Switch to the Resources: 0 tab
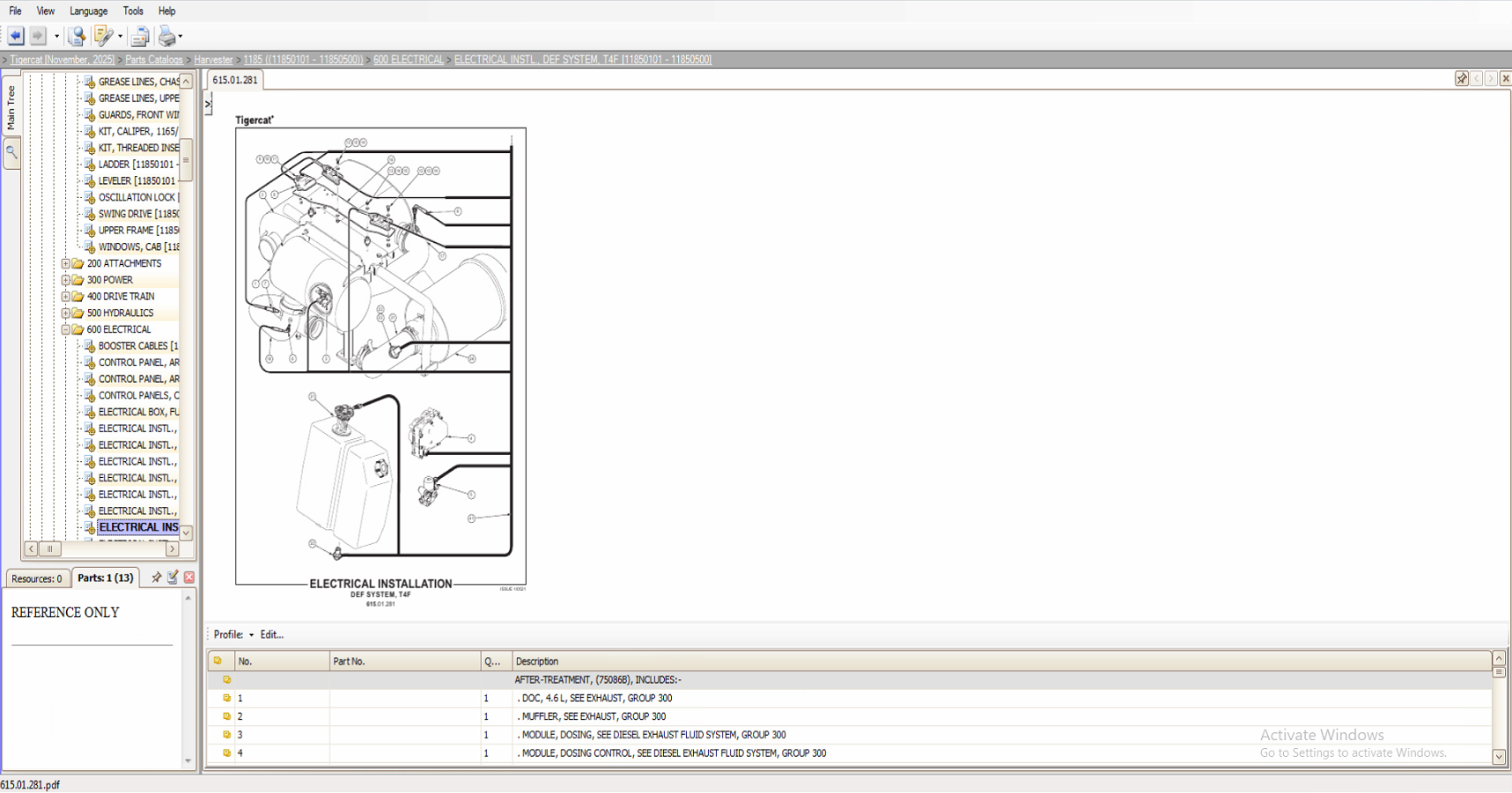The height and width of the screenshot is (793, 1512). coord(37,578)
